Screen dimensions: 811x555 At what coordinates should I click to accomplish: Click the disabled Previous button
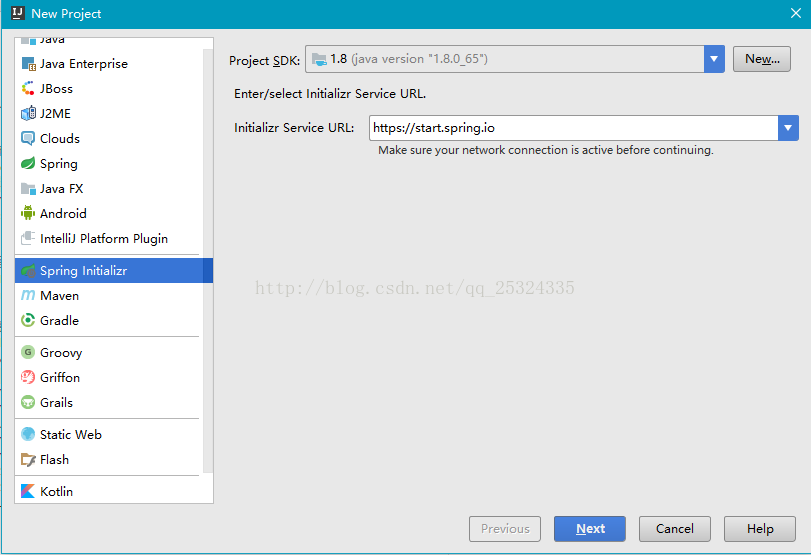505,529
